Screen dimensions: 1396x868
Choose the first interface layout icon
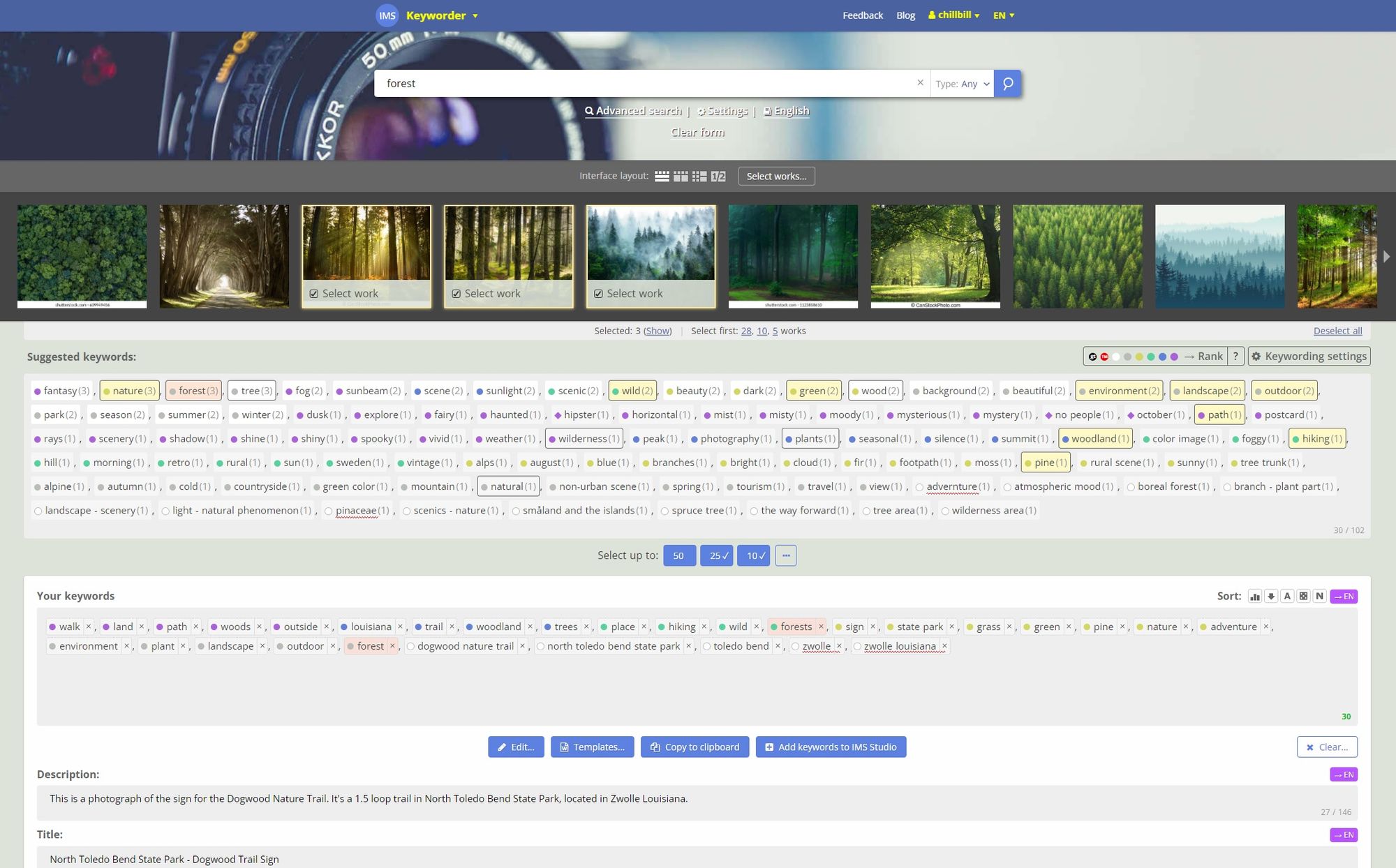(x=662, y=177)
